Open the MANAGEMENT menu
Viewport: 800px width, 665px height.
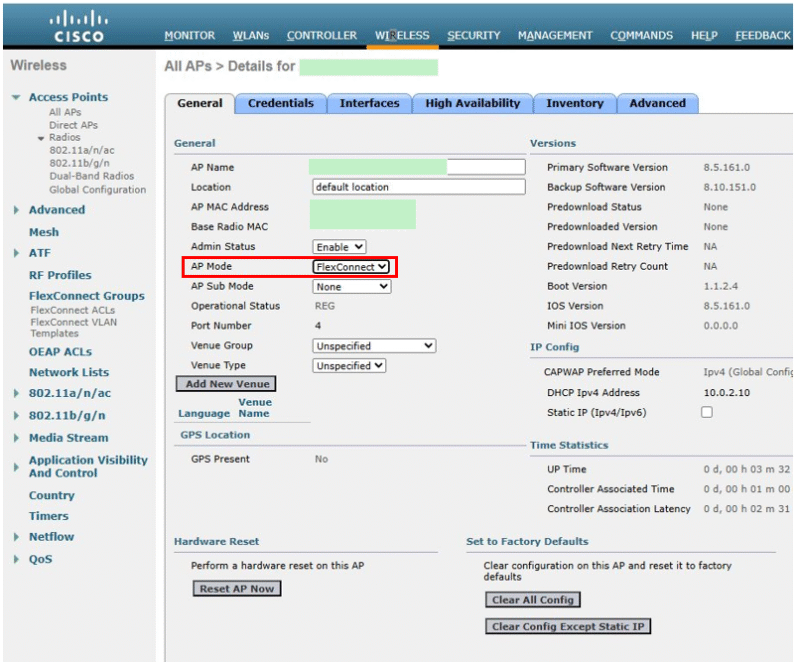tap(555, 35)
